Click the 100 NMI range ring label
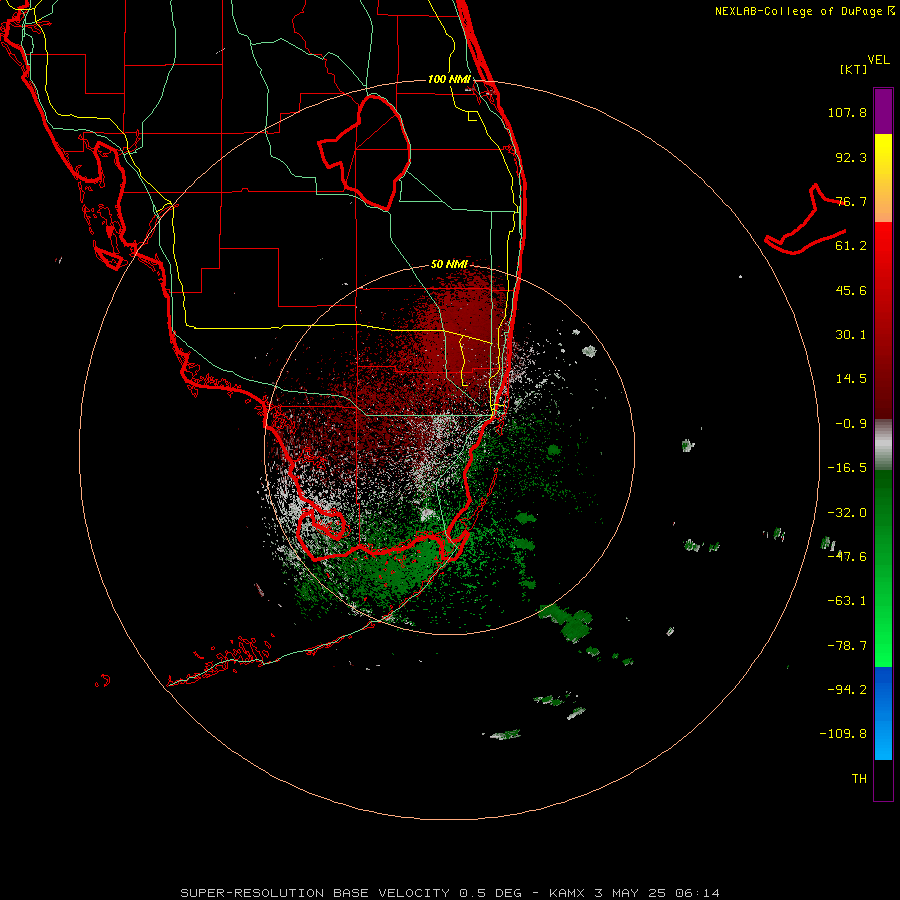The height and width of the screenshot is (900, 900). pyautogui.click(x=449, y=79)
